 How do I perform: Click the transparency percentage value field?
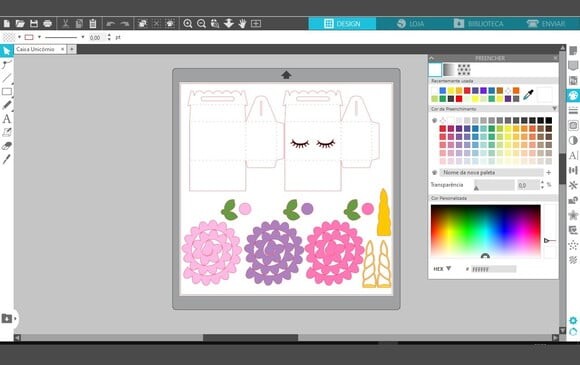tap(528, 185)
